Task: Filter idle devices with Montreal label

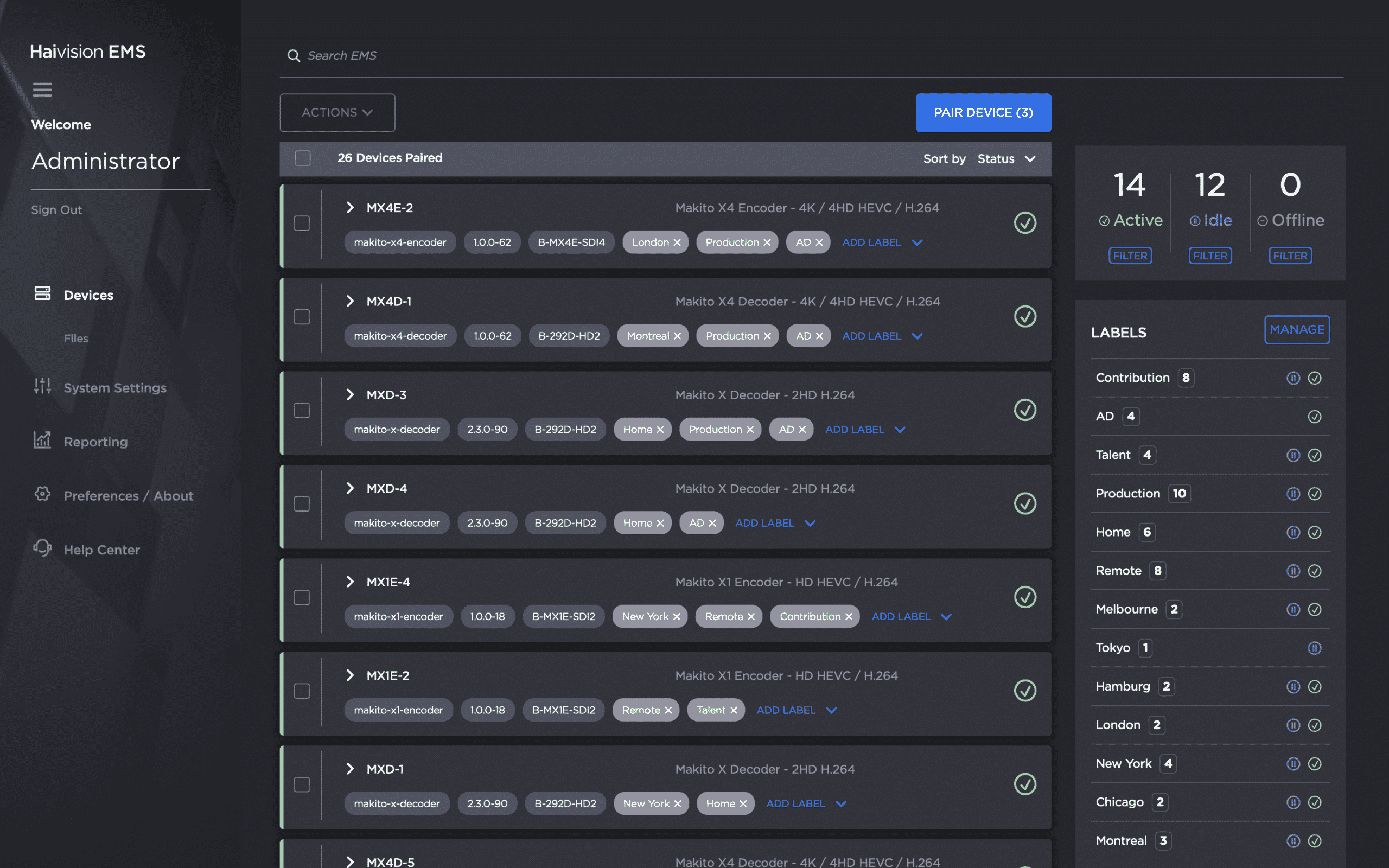Action: tap(1292, 841)
